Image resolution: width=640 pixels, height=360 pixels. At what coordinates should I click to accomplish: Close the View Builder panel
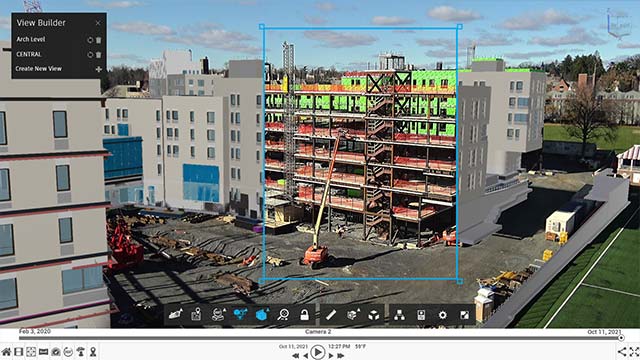pyautogui.click(x=98, y=23)
